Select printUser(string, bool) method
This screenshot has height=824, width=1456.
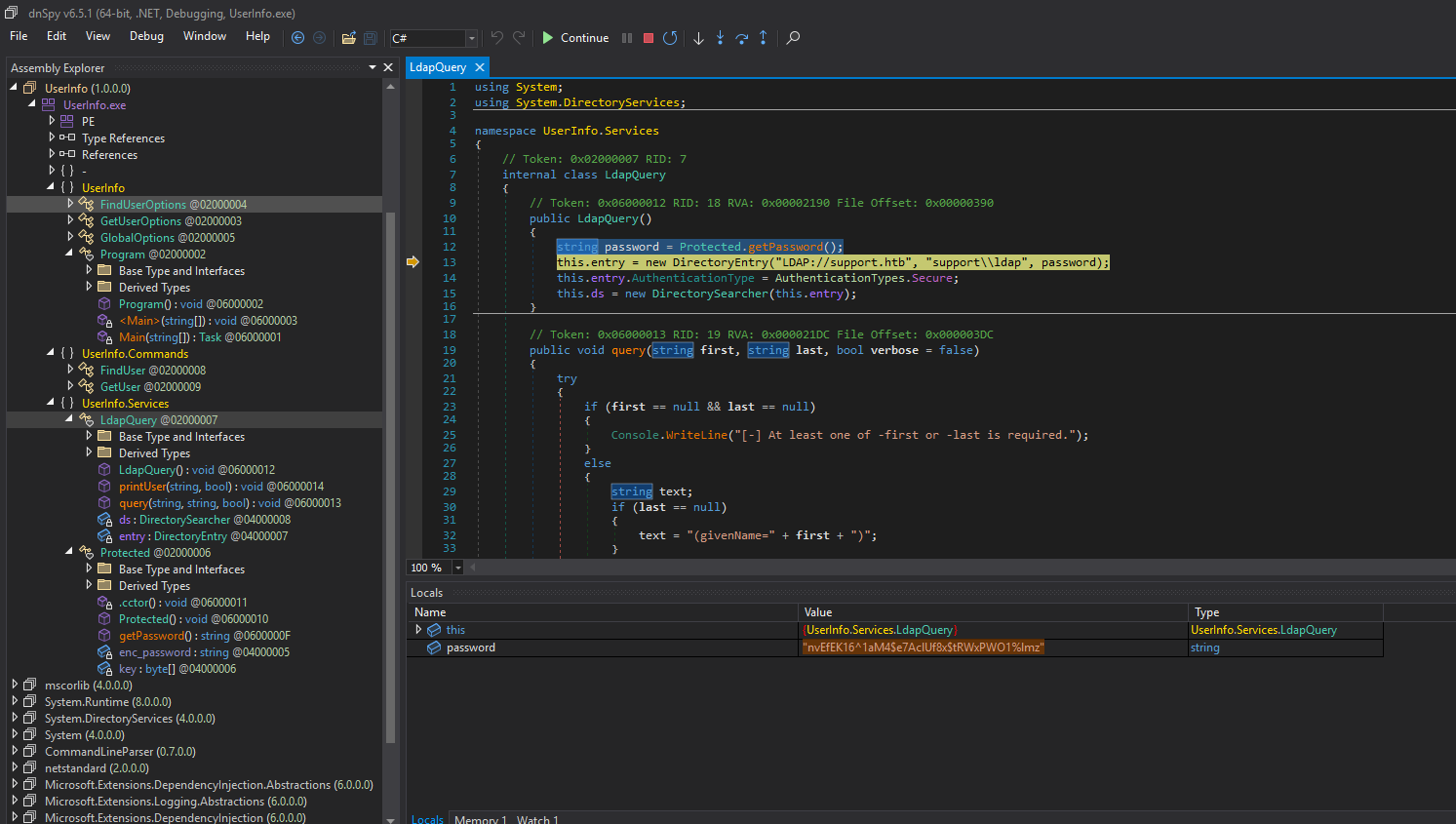pos(221,487)
